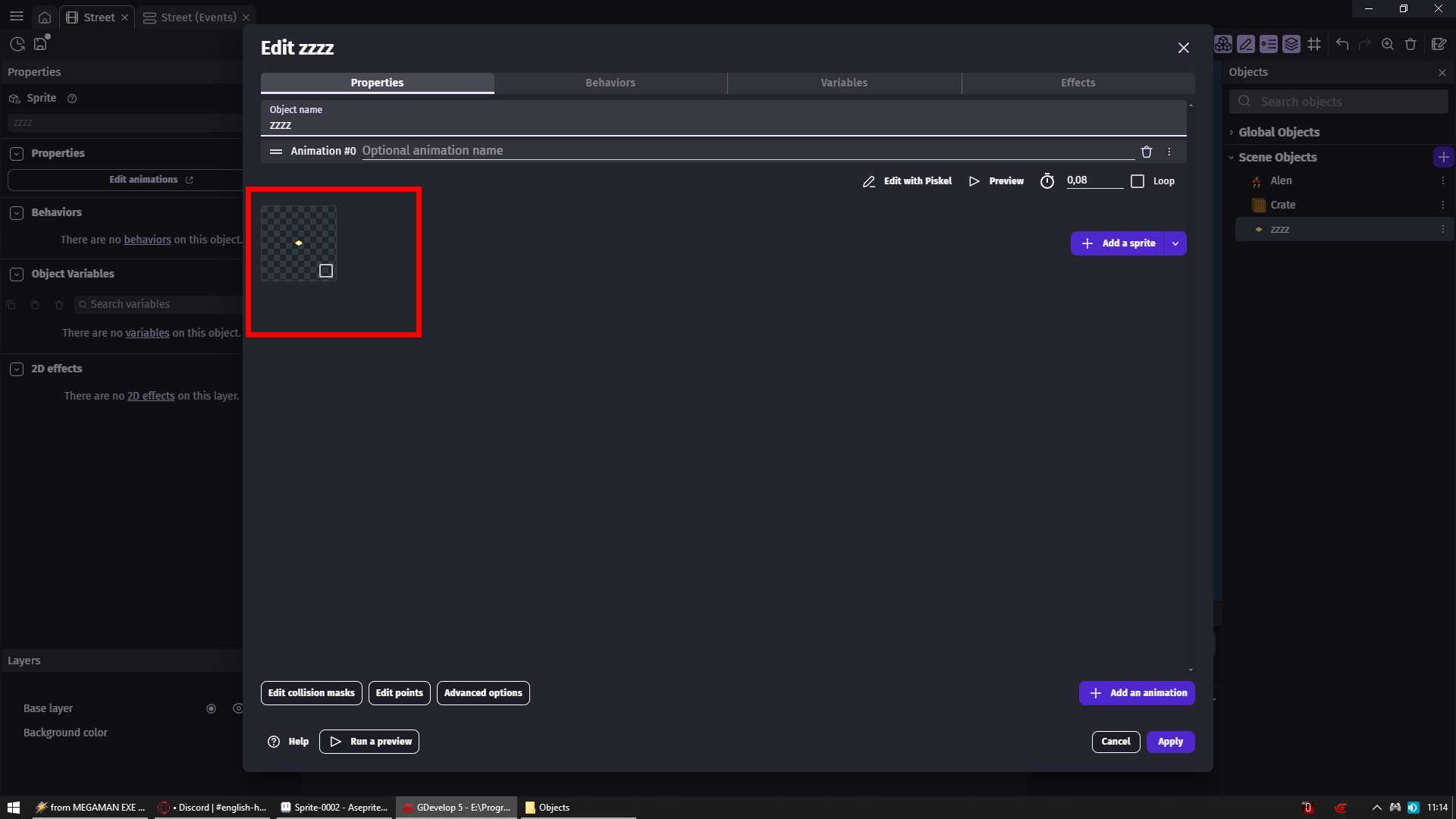Open the hamburger main menu

(17, 17)
